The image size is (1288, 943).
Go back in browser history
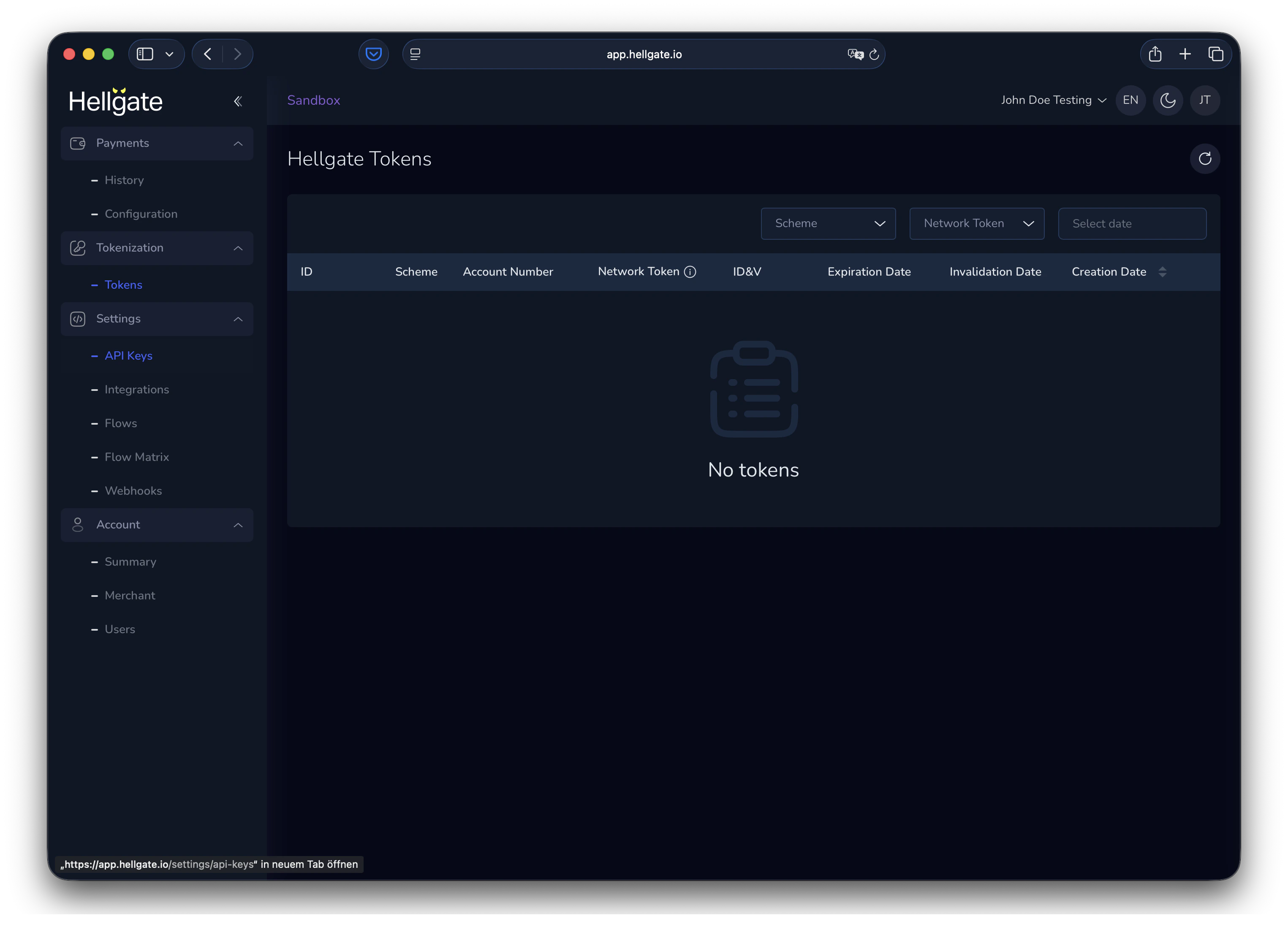[x=208, y=54]
